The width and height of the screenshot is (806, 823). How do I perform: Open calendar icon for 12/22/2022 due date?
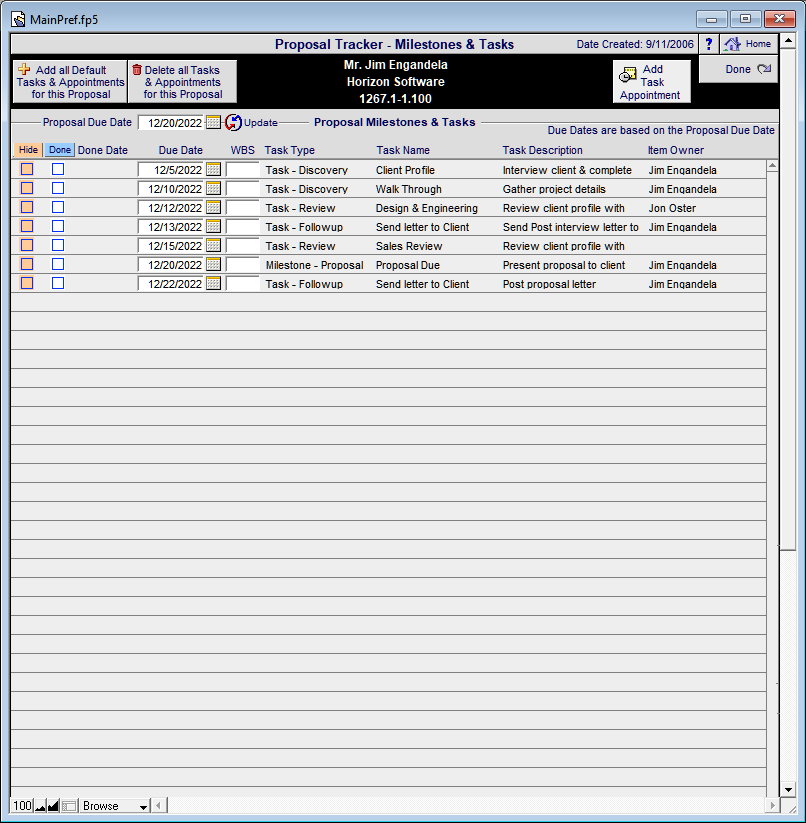pos(213,283)
